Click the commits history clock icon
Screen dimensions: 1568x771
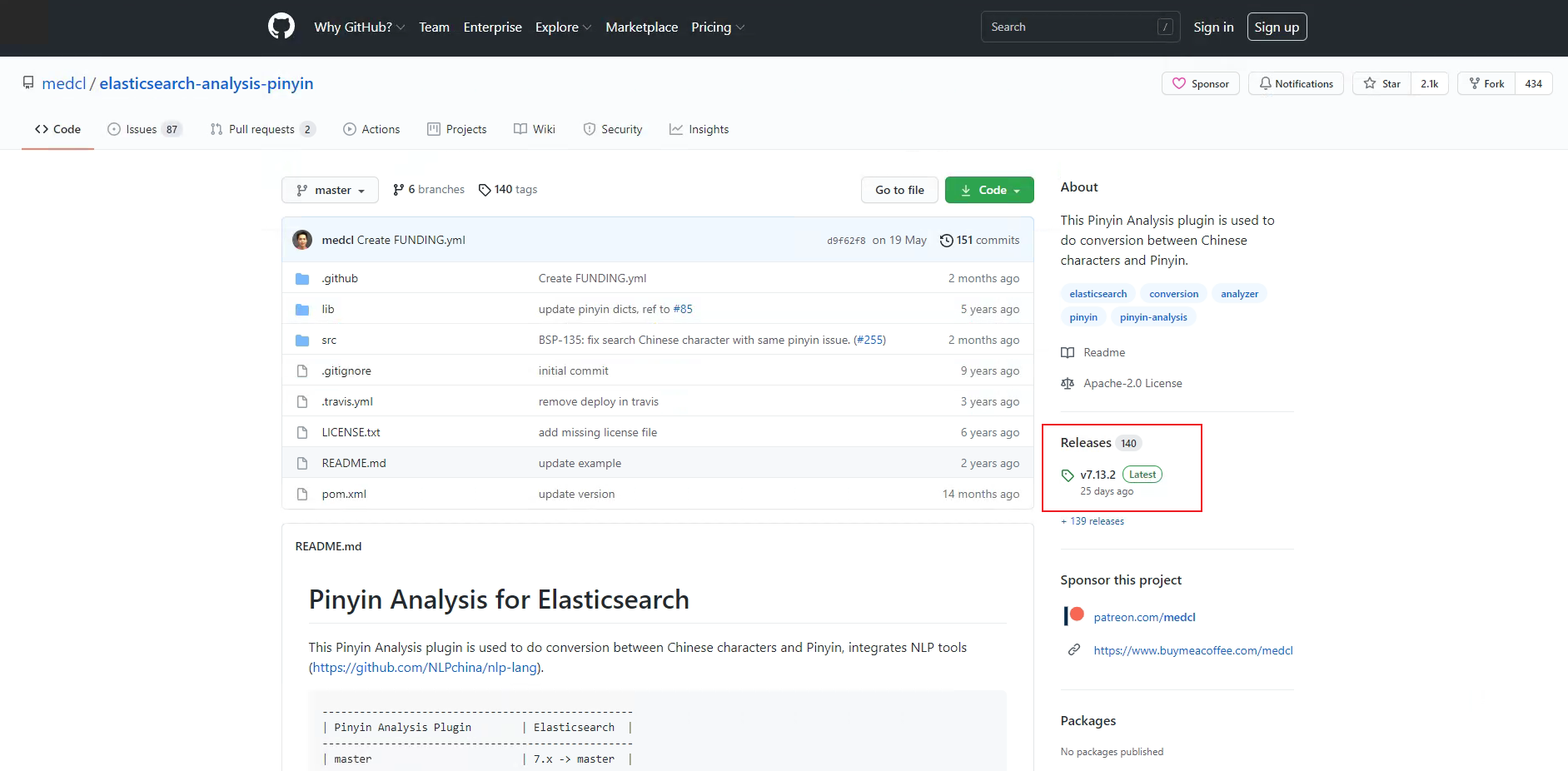point(946,241)
